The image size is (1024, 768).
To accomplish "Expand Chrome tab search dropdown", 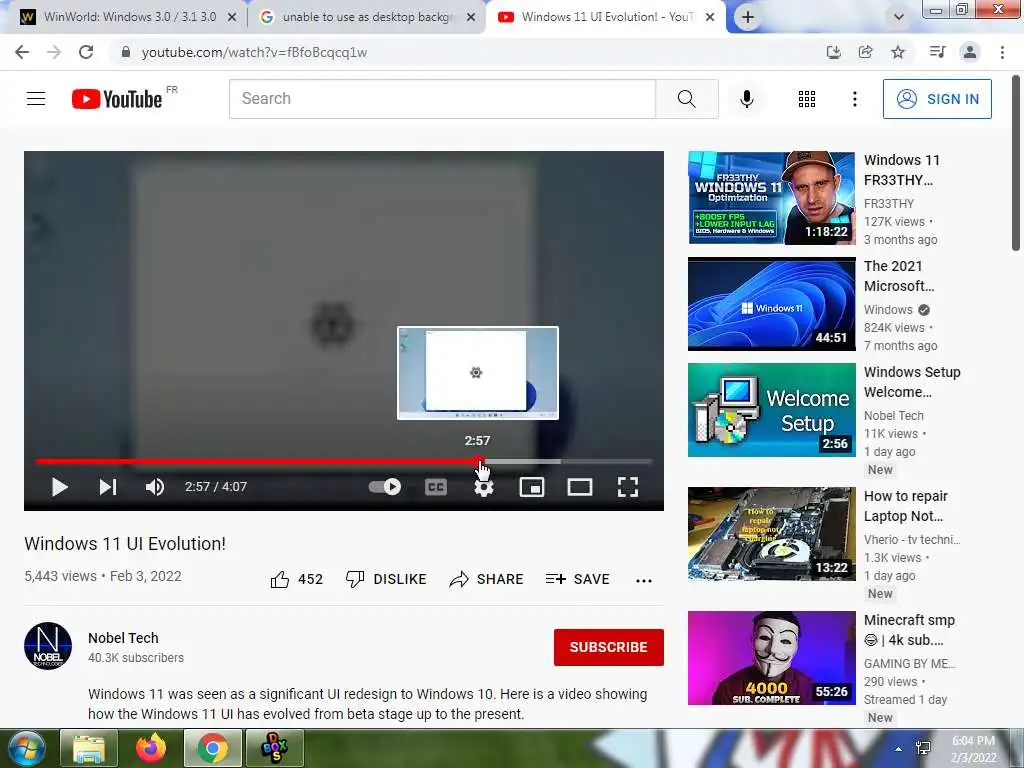I will tap(899, 18).
